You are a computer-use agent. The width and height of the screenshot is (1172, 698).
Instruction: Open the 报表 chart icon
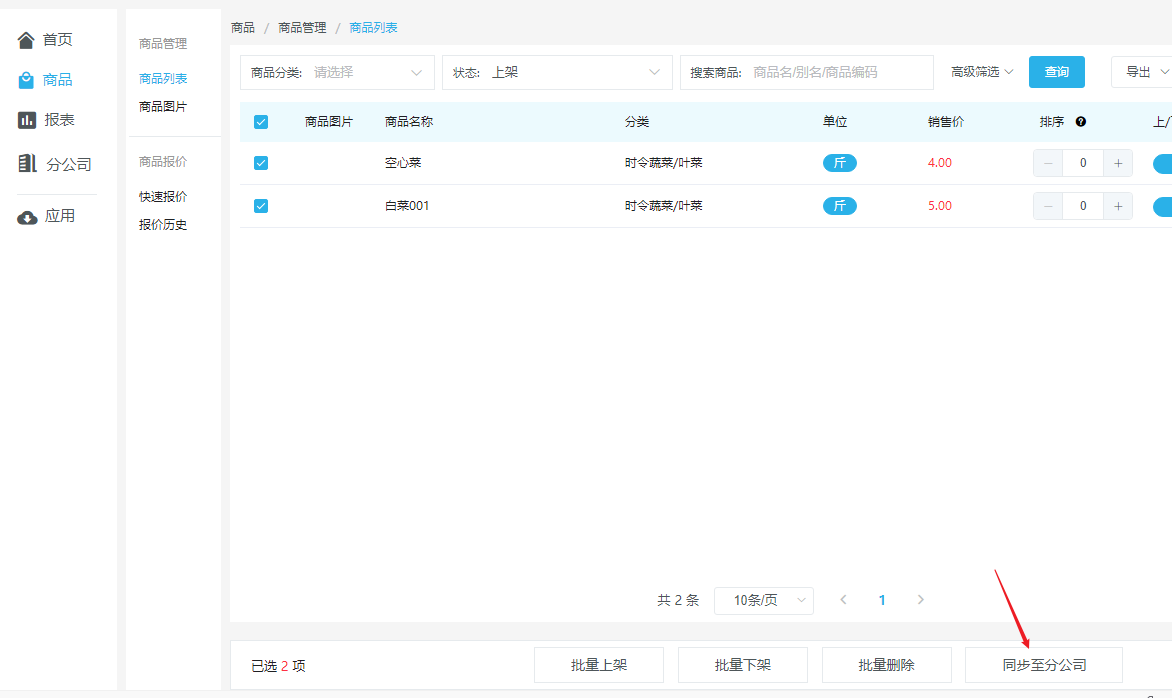click(x=27, y=120)
